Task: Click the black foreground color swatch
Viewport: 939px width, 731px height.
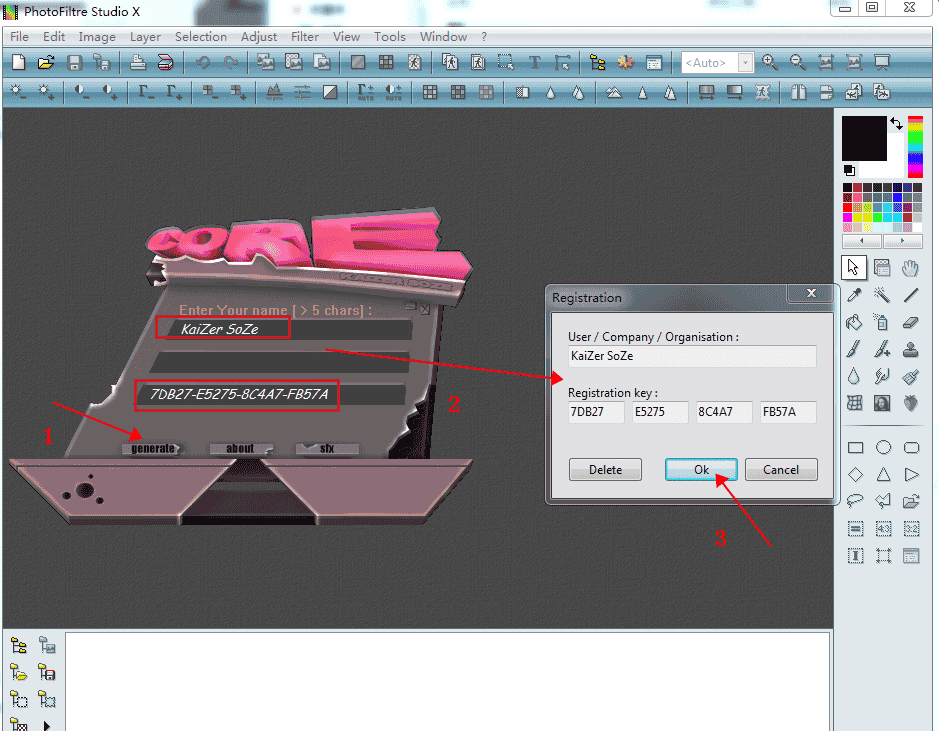Action: [x=864, y=138]
